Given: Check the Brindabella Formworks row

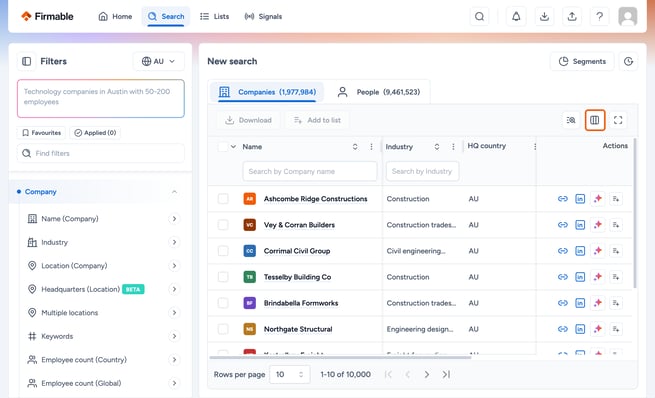Looking at the screenshot, I should click(x=223, y=303).
